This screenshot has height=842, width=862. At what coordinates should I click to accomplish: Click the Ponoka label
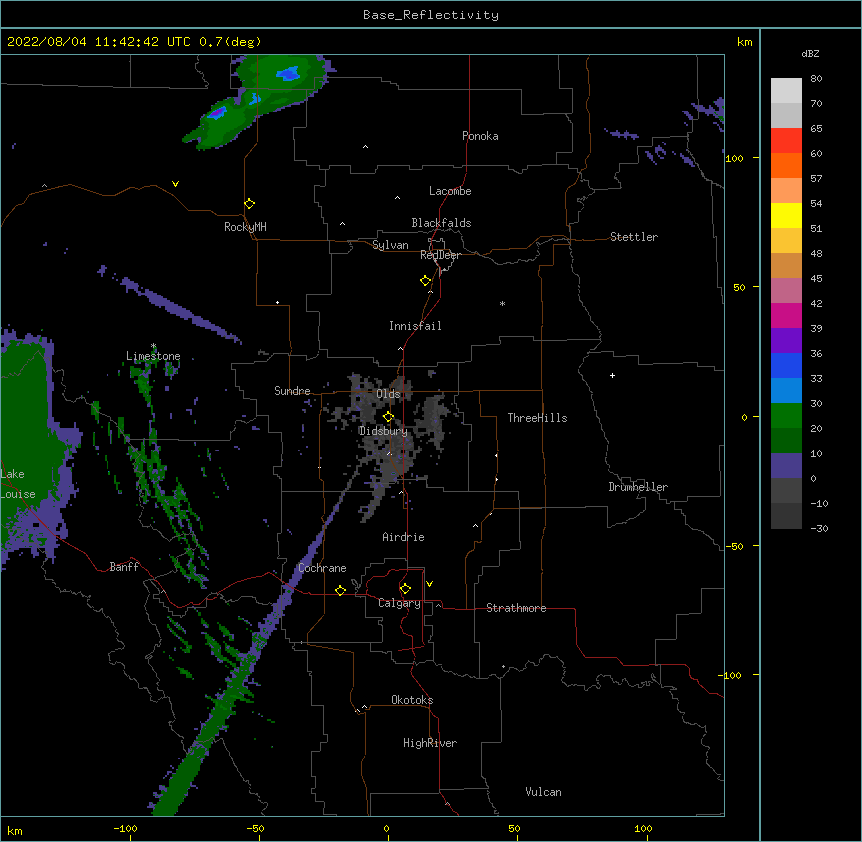pos(480,136)
